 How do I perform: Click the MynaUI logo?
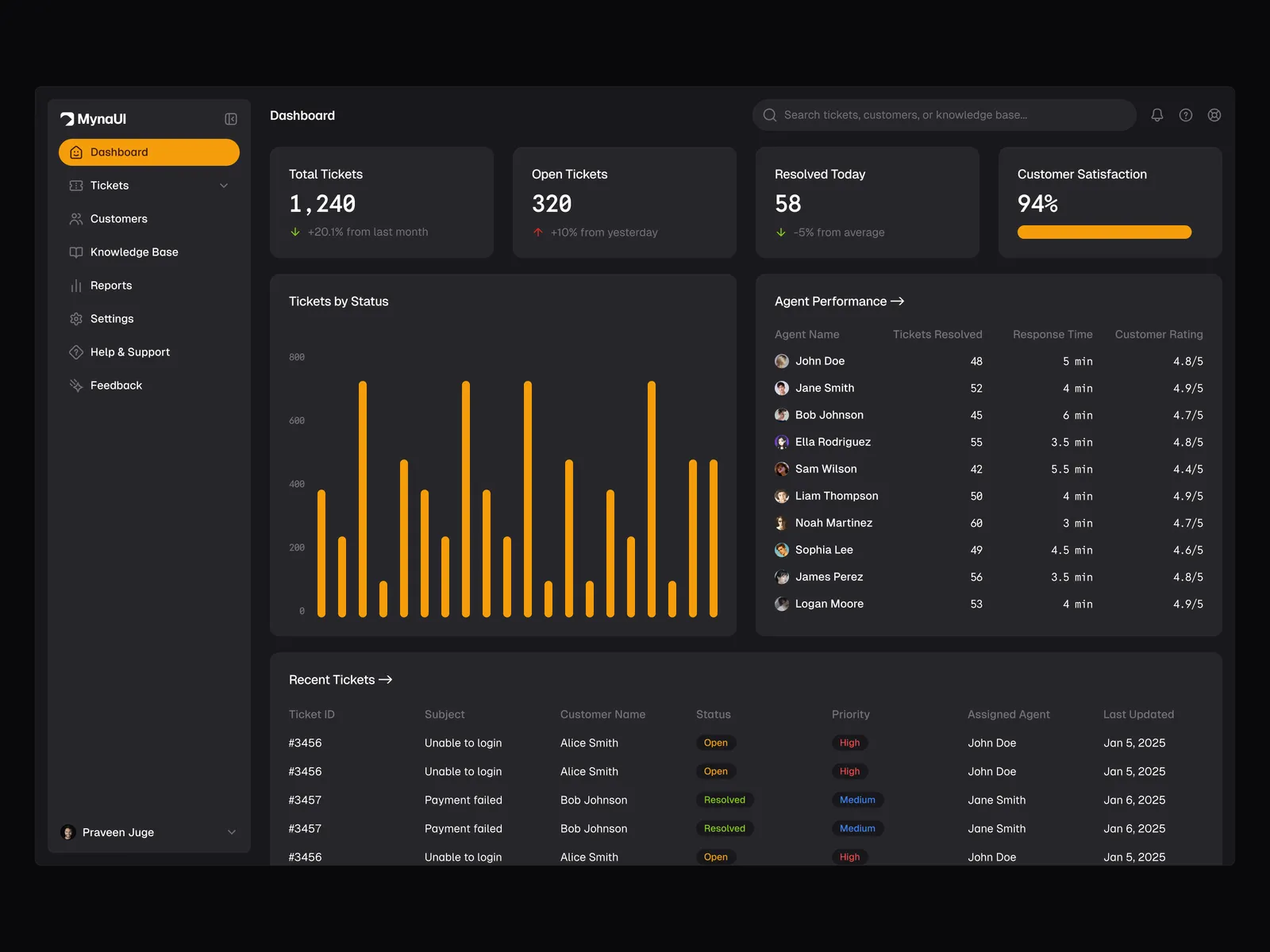[x=94, y=119]
